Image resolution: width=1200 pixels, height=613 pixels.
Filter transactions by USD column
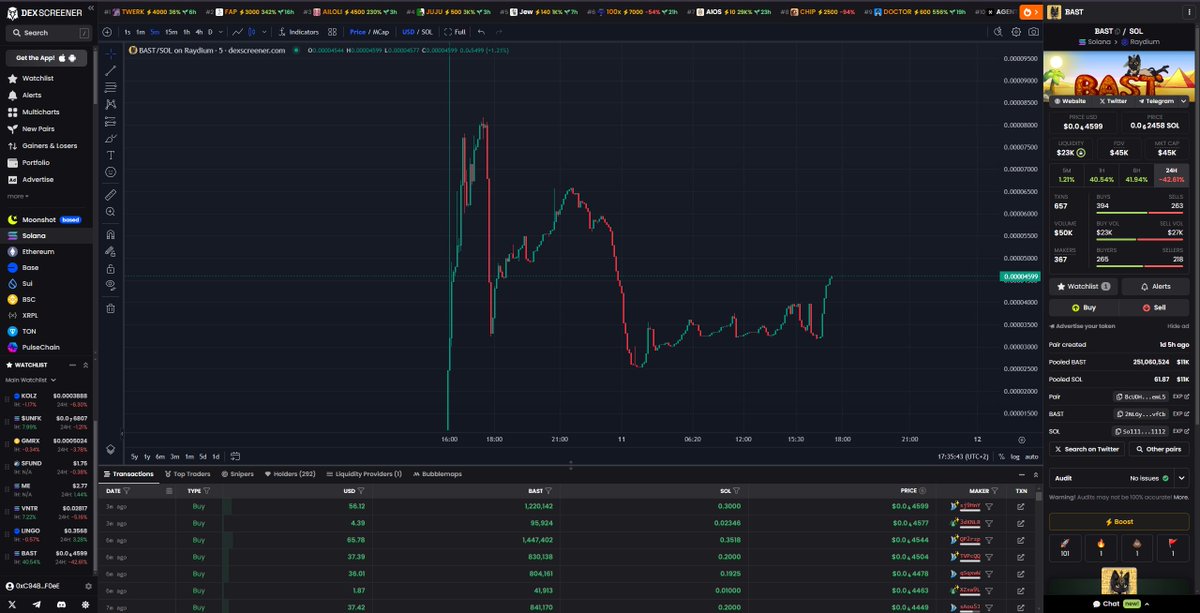(x=360, y=491)
